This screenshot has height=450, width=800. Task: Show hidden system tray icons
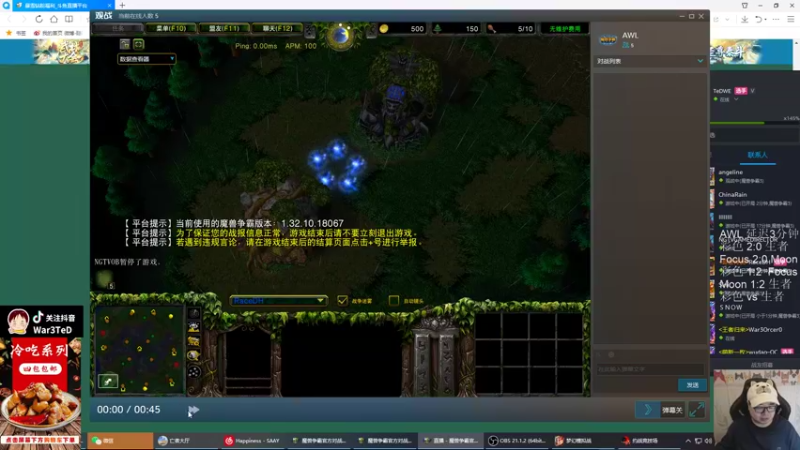coord(688,440)
